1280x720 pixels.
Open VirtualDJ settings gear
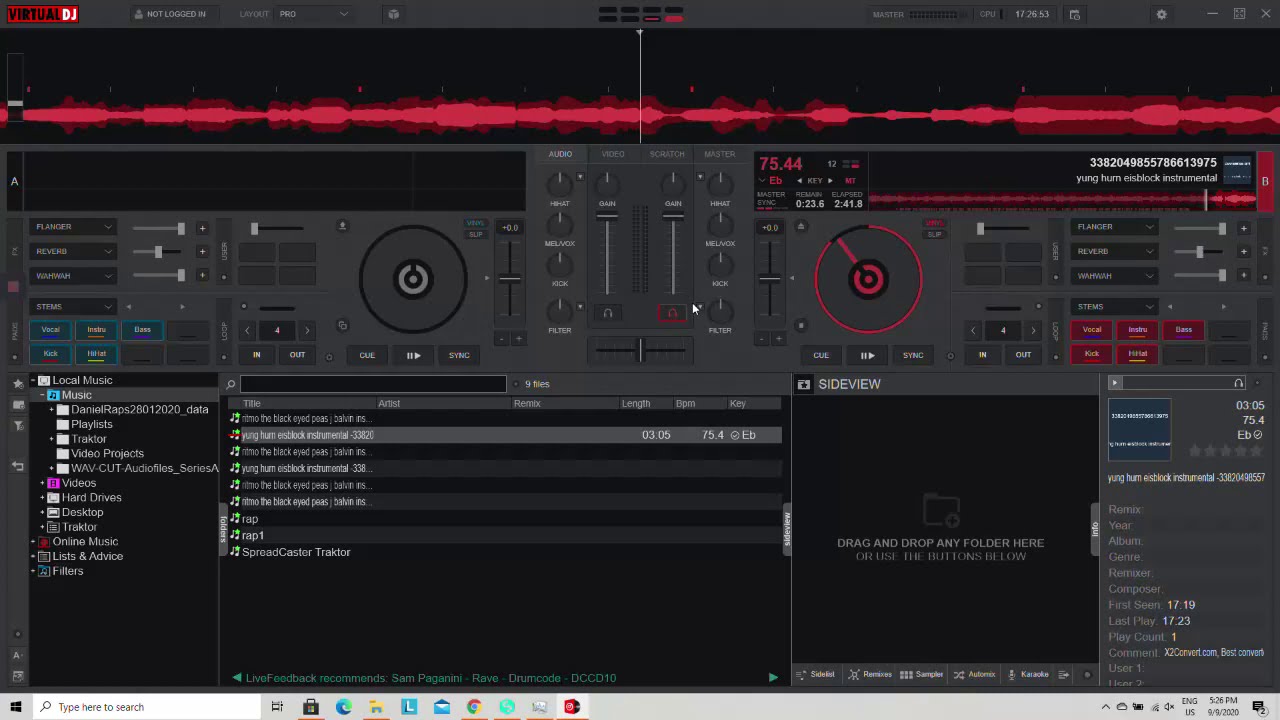click(1161, 14)
